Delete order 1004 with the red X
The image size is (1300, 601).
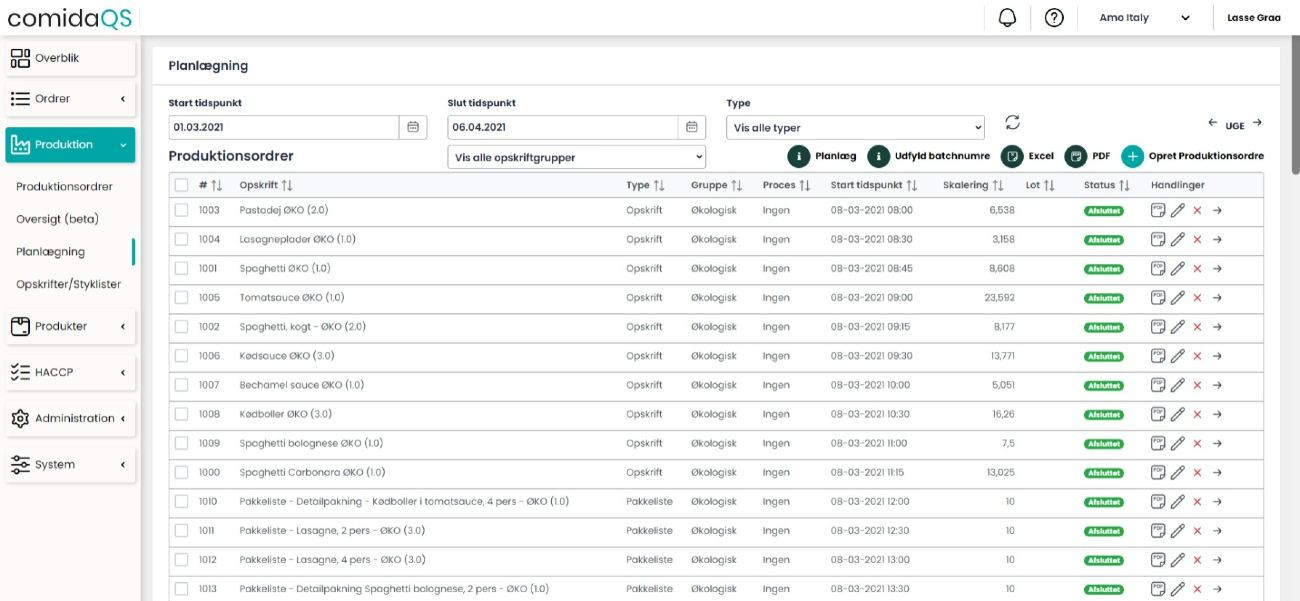(x=1197, y=240)
